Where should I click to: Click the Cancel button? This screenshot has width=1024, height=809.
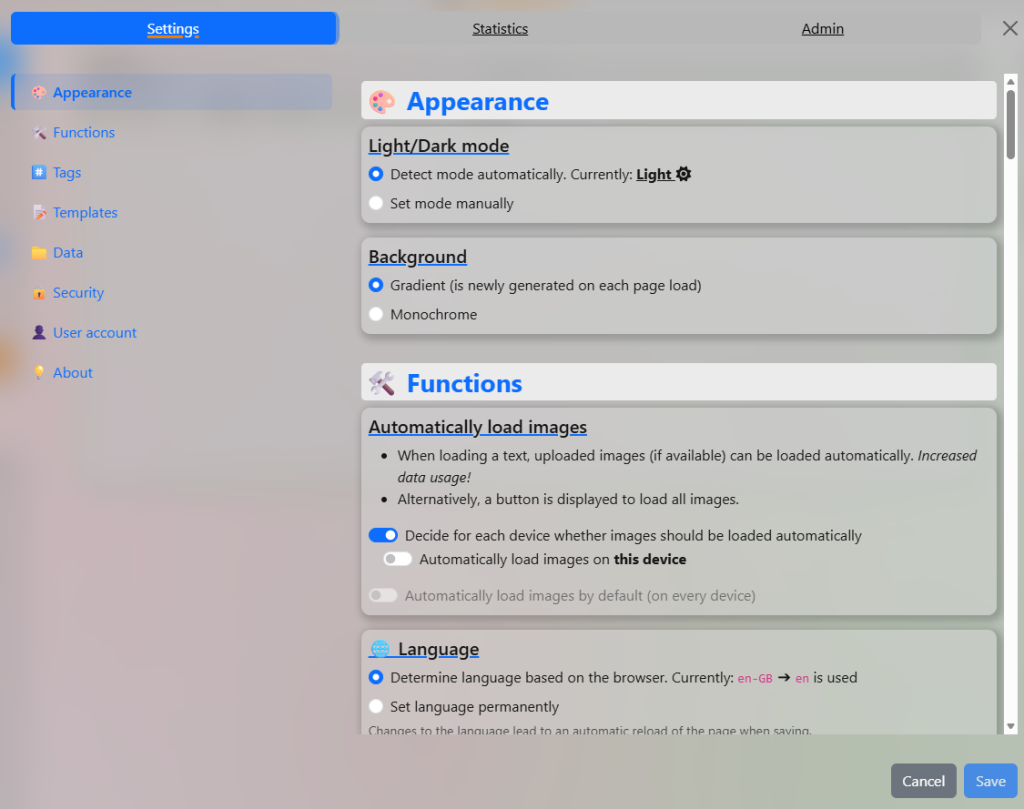point(923,781)
